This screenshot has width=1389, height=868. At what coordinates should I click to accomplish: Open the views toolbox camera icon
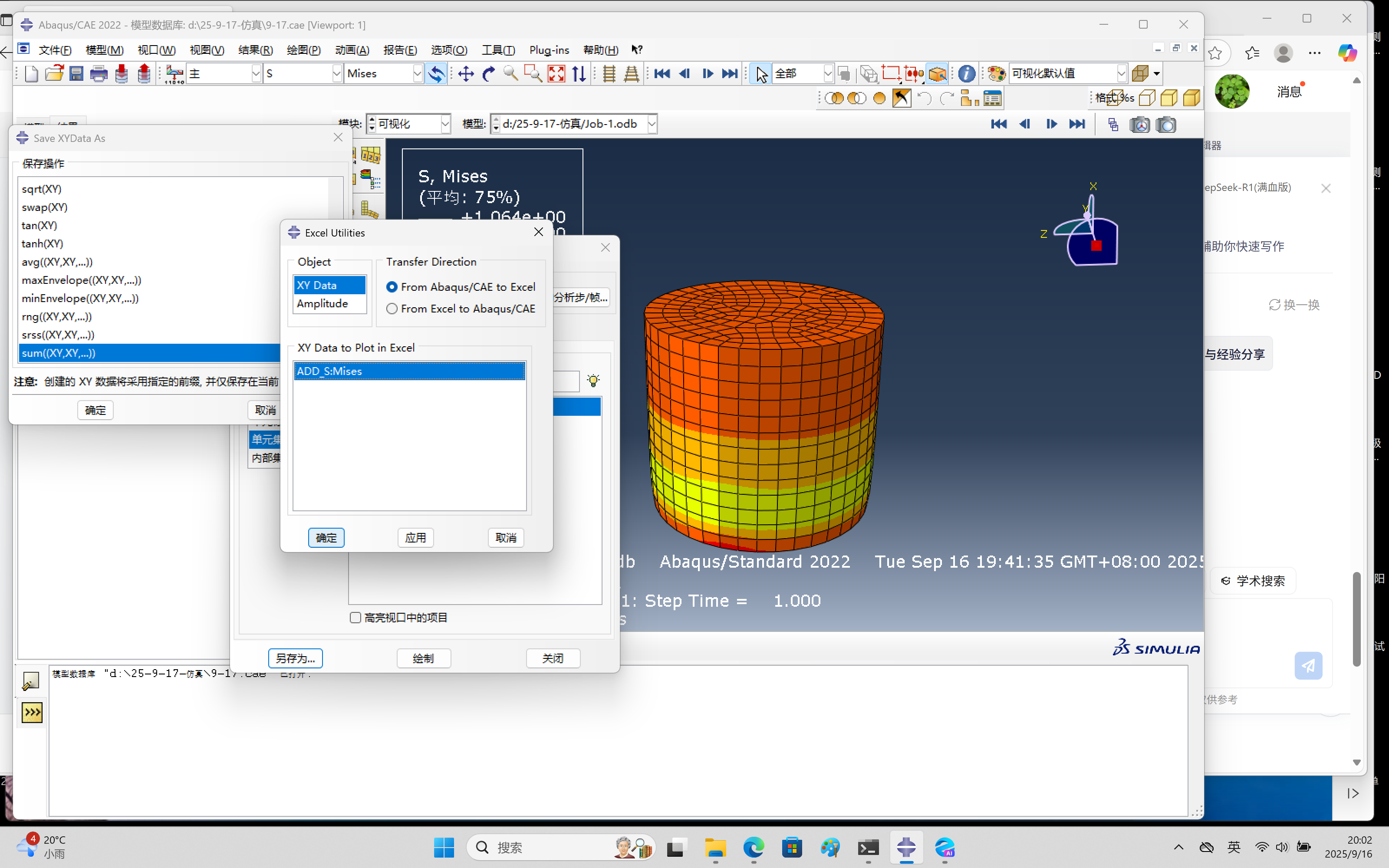click(x=1140, y=125)
